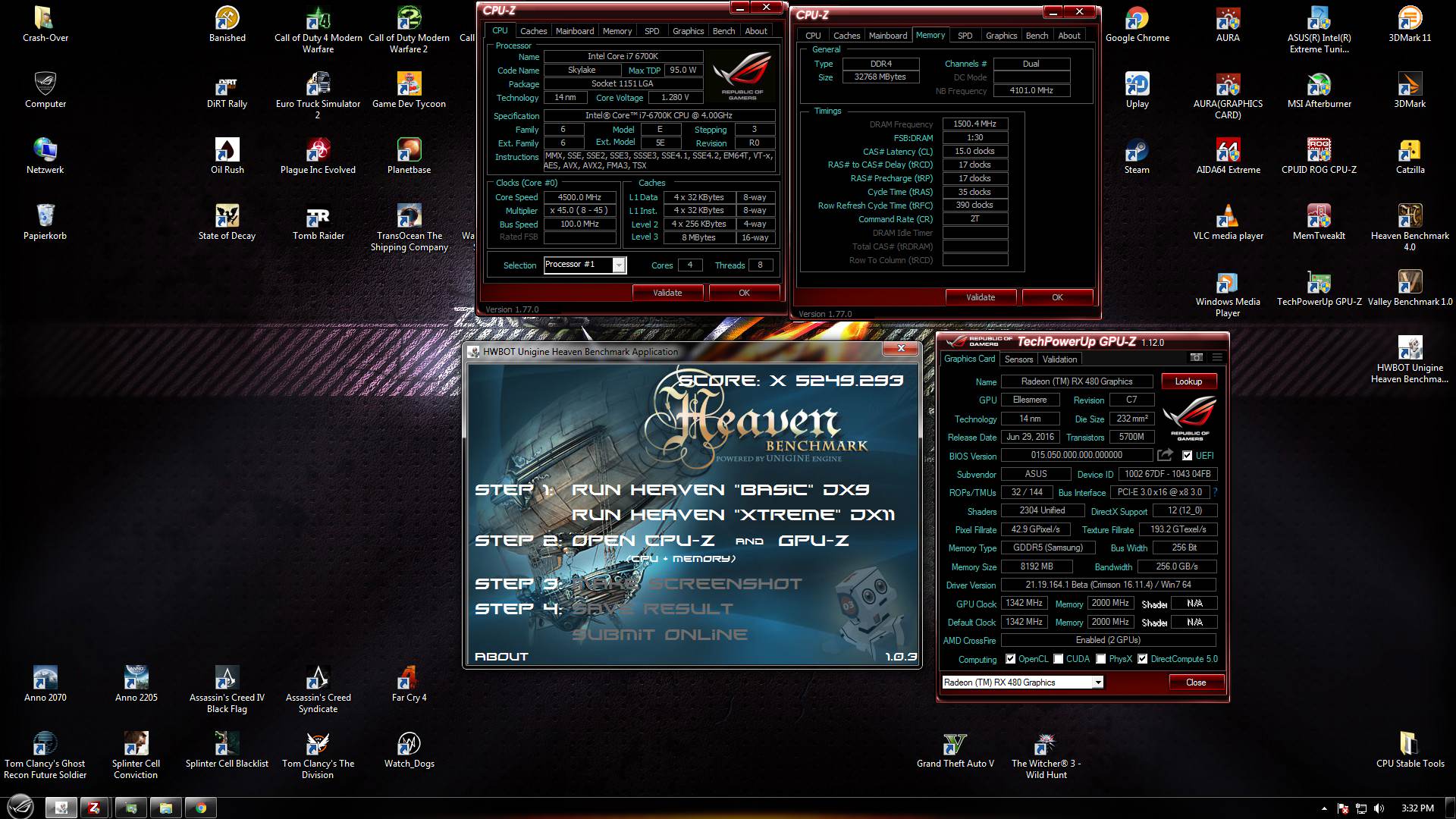Click the 3:32 PM taskbar clock
The width and height of the screenshot is (1456, 819).
[x=1417, y=808]
